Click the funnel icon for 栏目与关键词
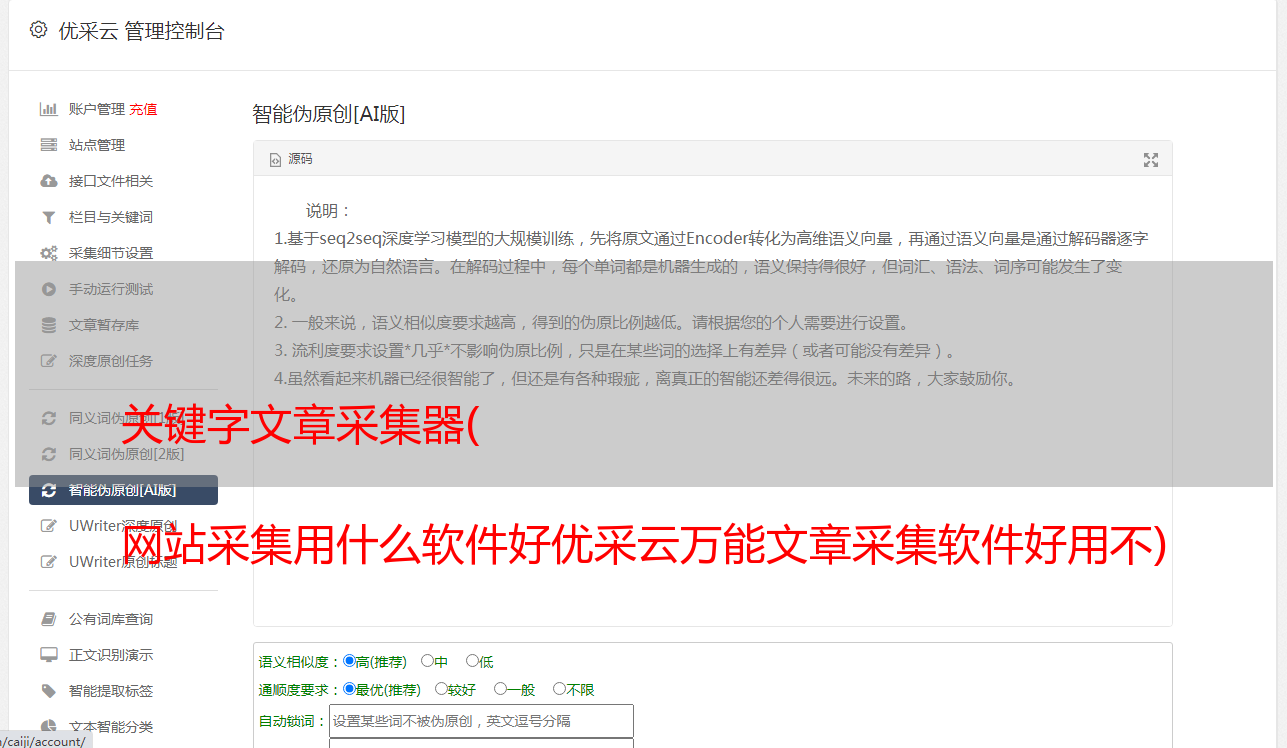This screenshot has width=1287, height=748. (48, 217)
